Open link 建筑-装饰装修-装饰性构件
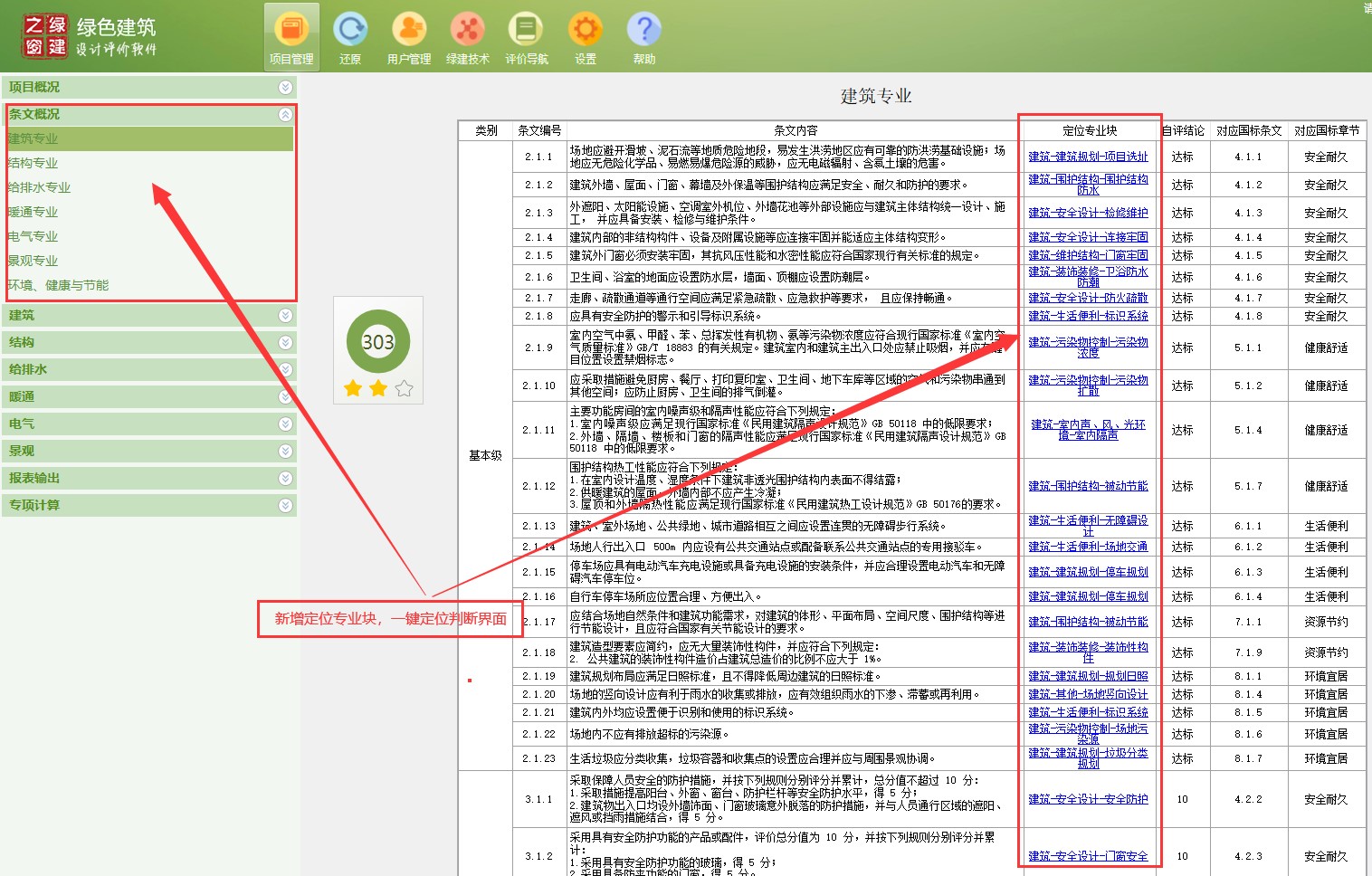 [x=1088, y=652]
